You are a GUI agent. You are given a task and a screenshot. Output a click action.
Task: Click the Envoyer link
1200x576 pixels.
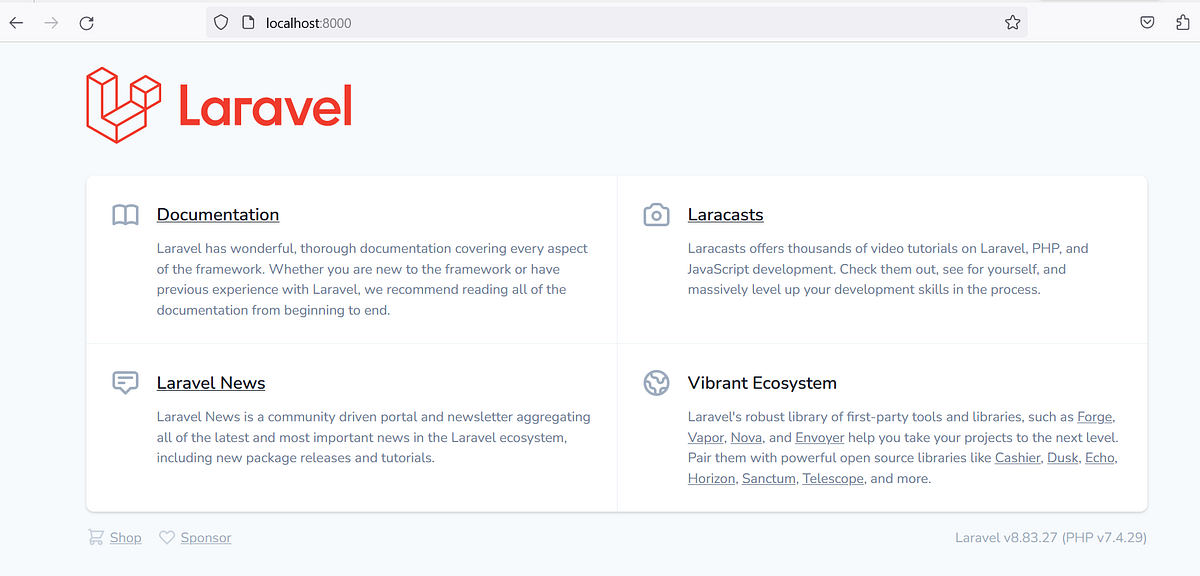point(820,437)
